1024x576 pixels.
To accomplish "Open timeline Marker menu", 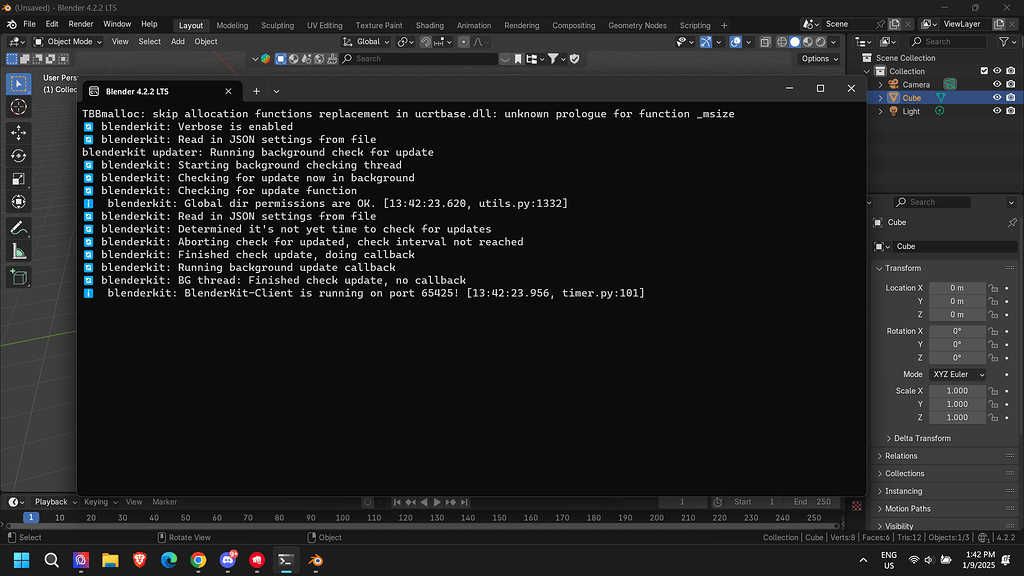I will [x=165, y=502].
